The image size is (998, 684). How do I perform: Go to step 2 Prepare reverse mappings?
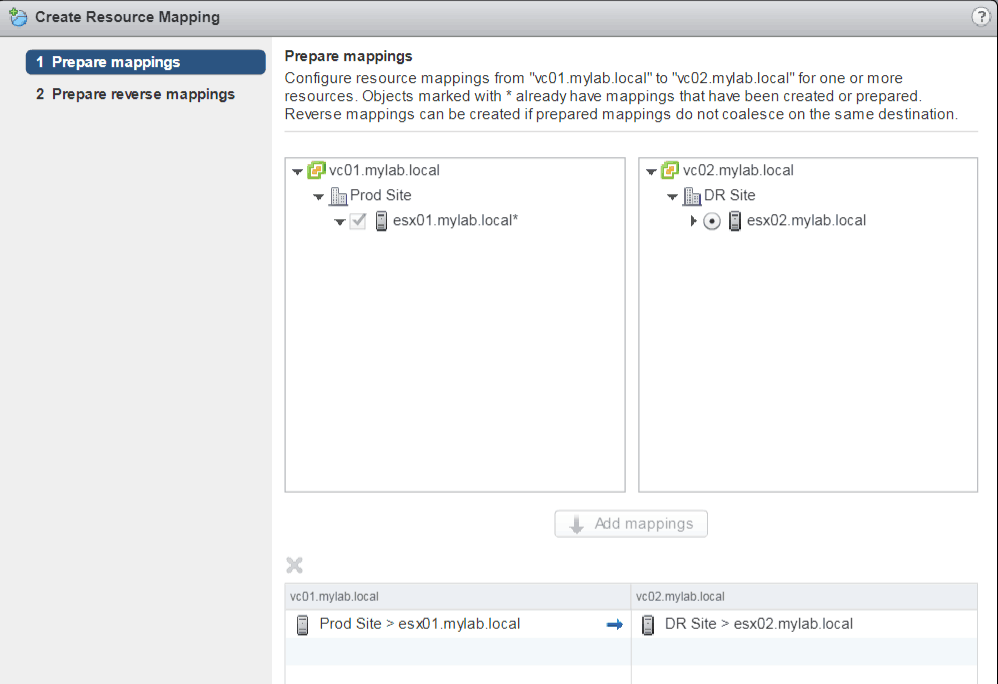tap(135, 94)
